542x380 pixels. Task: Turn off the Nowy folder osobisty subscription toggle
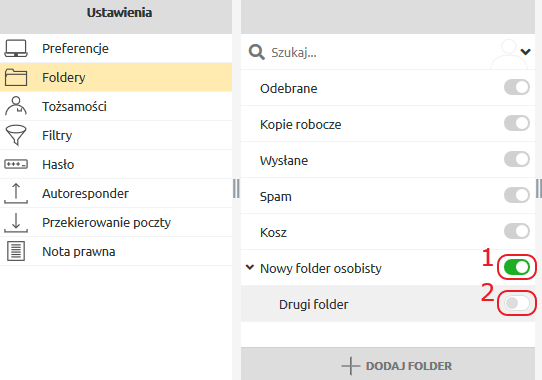tap(517, 267)
